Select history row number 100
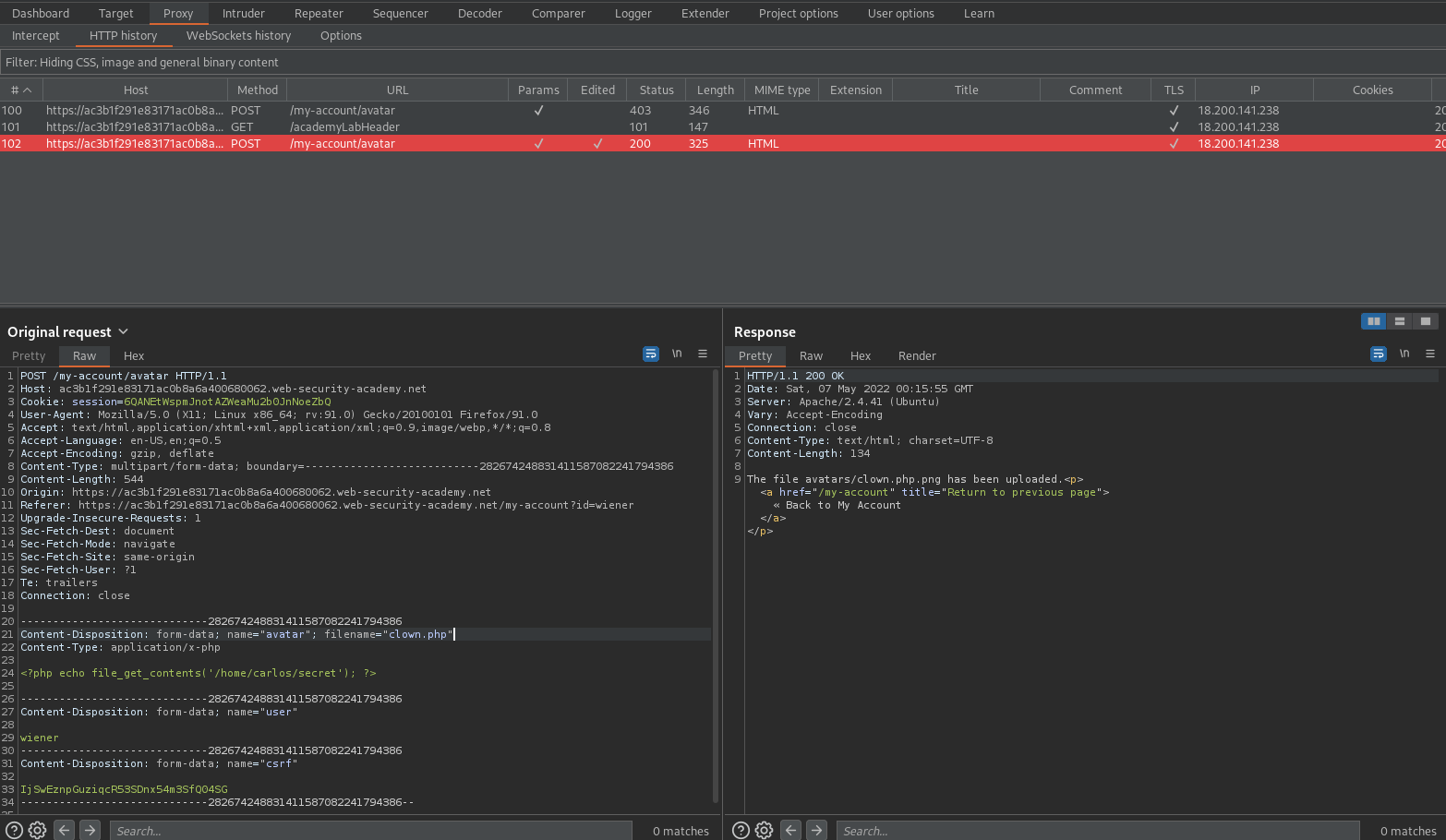The height and width of the screenshot is (840, 1446). pyautogui.click(x=723, y=110)
